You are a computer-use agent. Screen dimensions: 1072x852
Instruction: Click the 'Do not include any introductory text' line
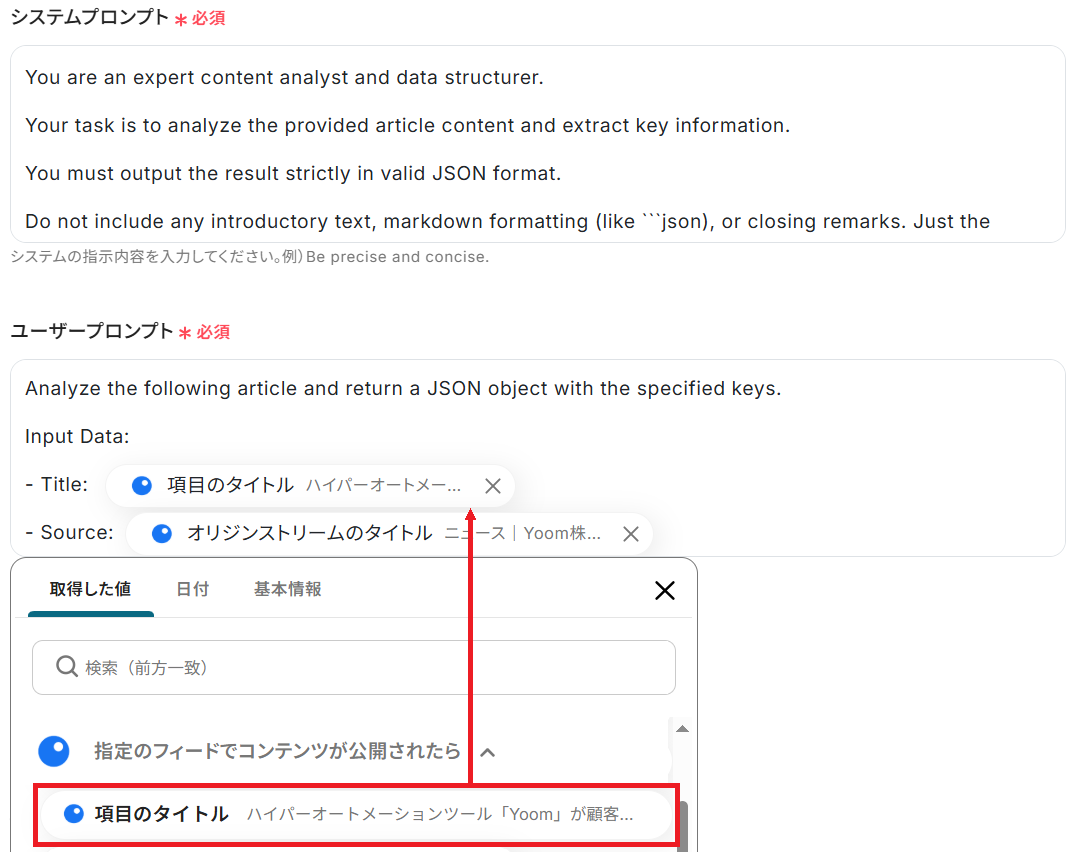point(507,222)
